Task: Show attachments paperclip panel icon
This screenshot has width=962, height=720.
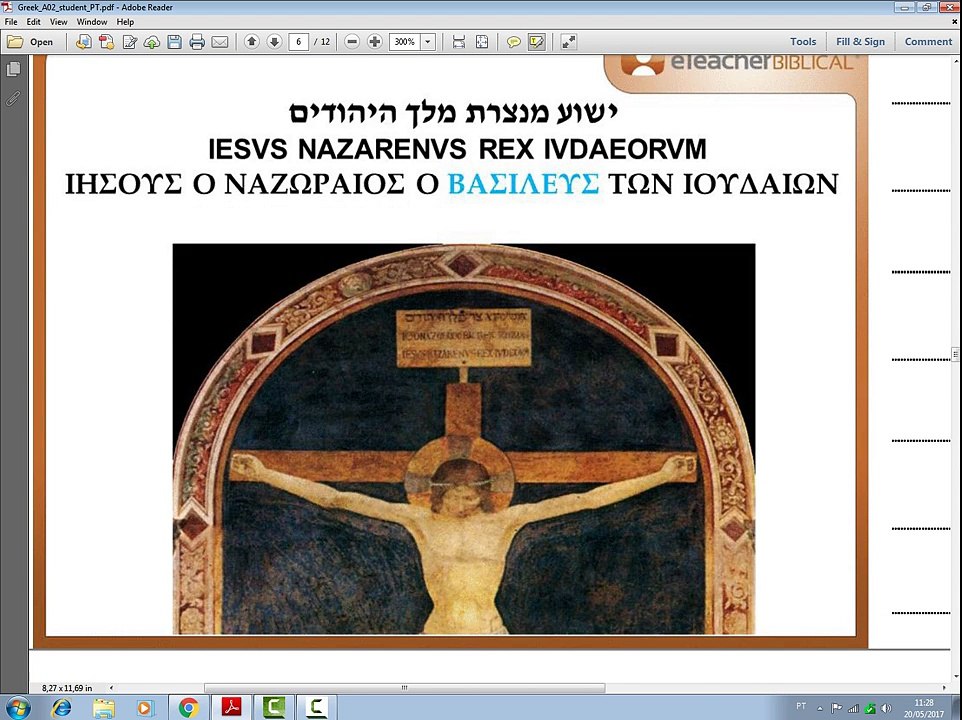Action: [13, 98]
